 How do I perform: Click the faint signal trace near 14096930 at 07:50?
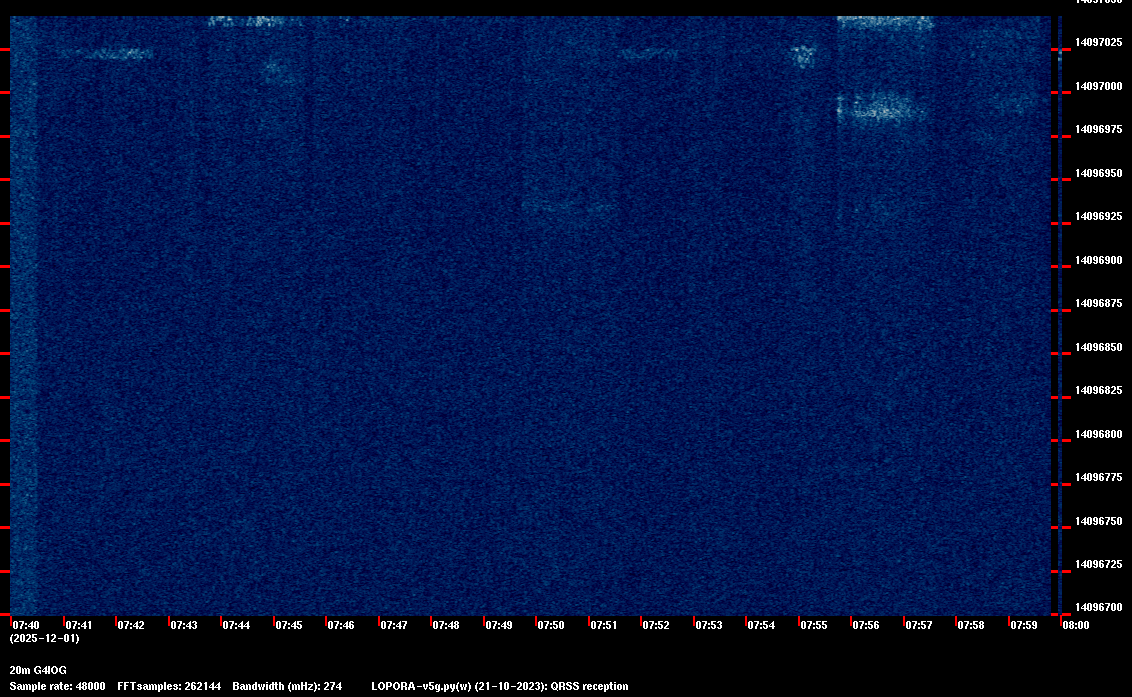coord(569,207)
